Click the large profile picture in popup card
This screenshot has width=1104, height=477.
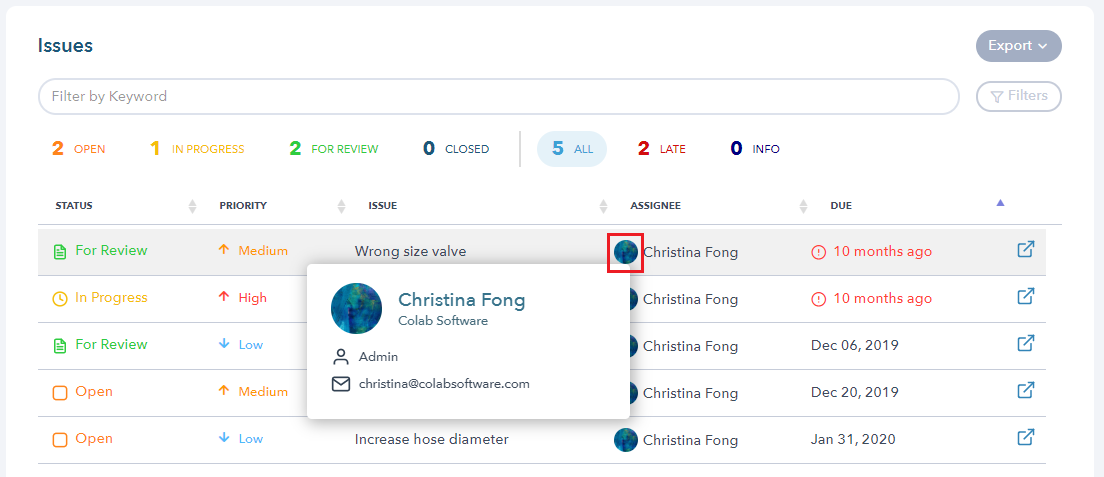coord(356,308)
